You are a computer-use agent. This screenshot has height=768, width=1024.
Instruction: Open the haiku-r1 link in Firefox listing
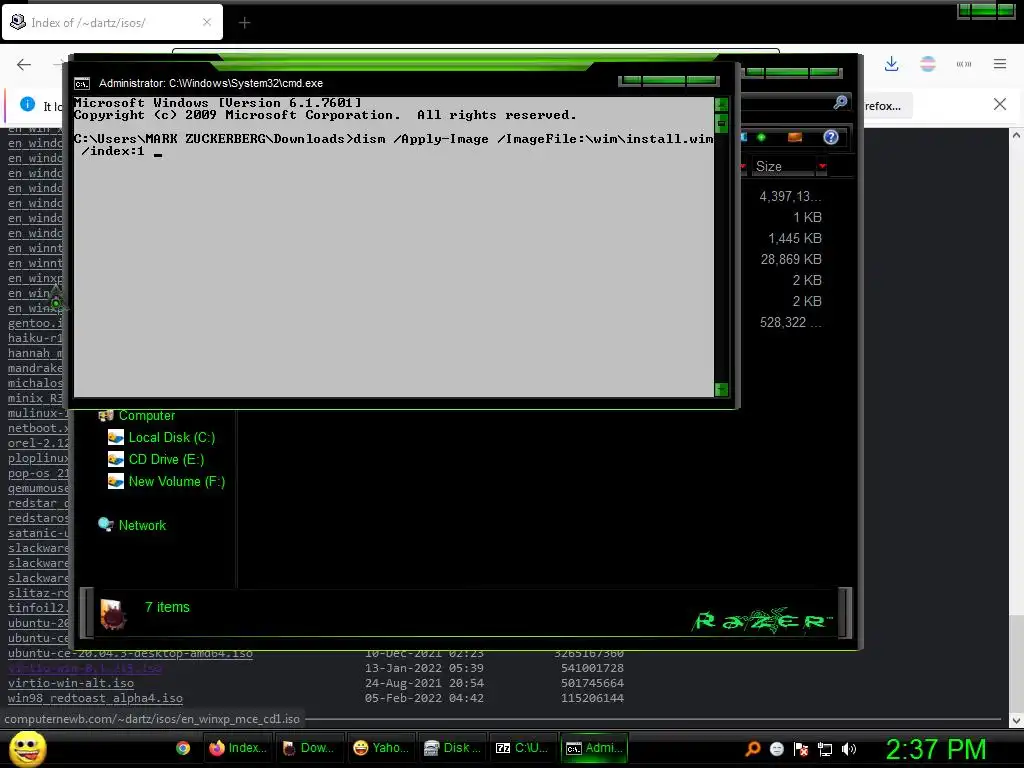(35, 338)
